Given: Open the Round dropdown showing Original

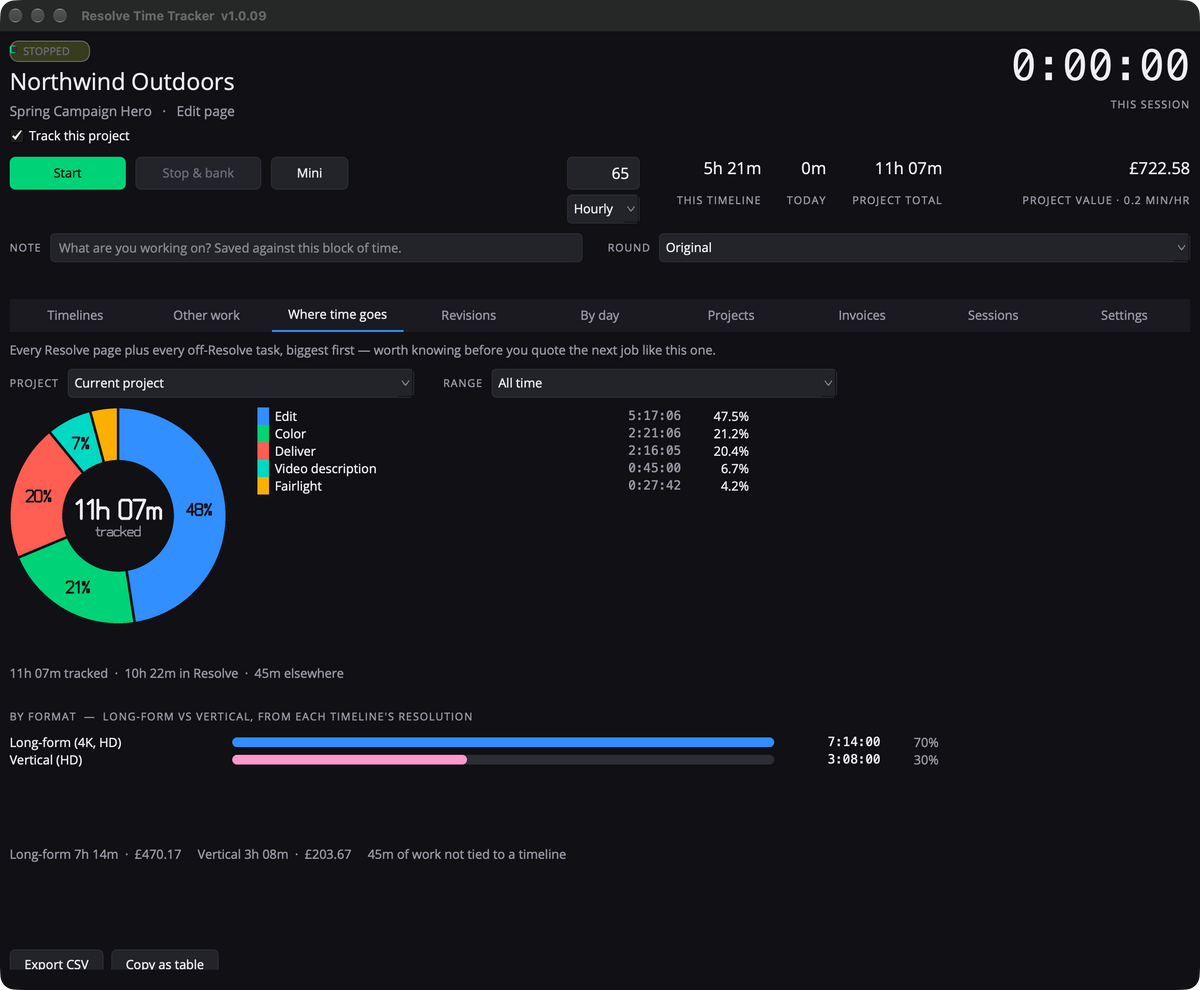Looking at the screenshot, I should pos(924,248).
